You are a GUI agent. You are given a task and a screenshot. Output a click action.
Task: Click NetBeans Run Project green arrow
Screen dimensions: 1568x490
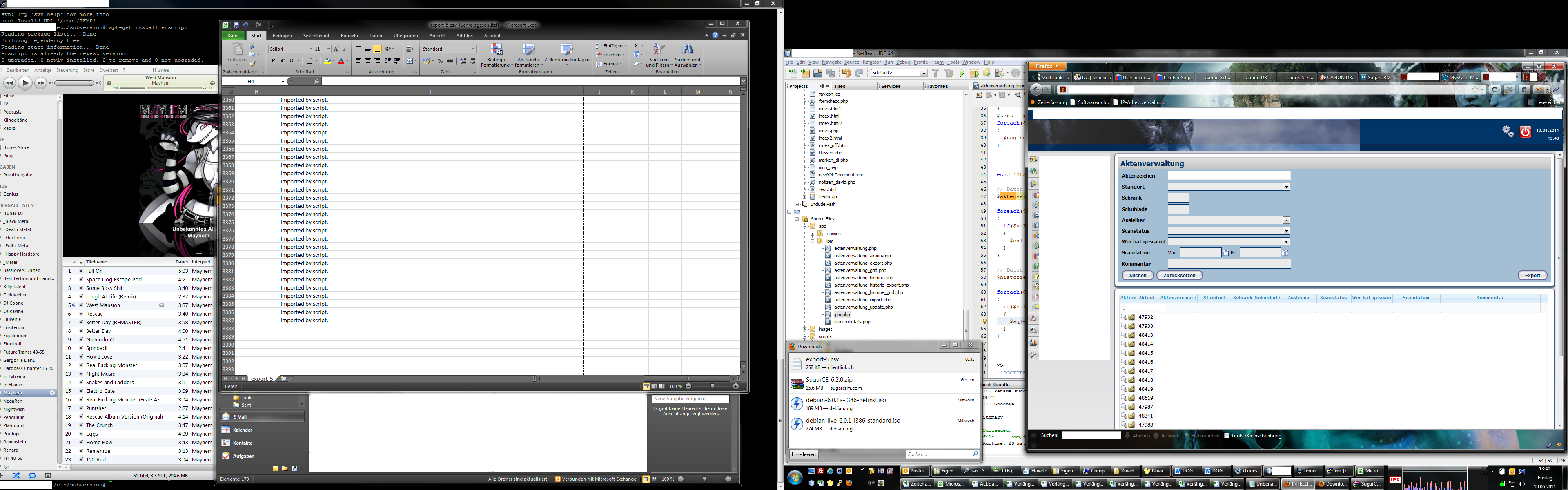tap(962, 73)
